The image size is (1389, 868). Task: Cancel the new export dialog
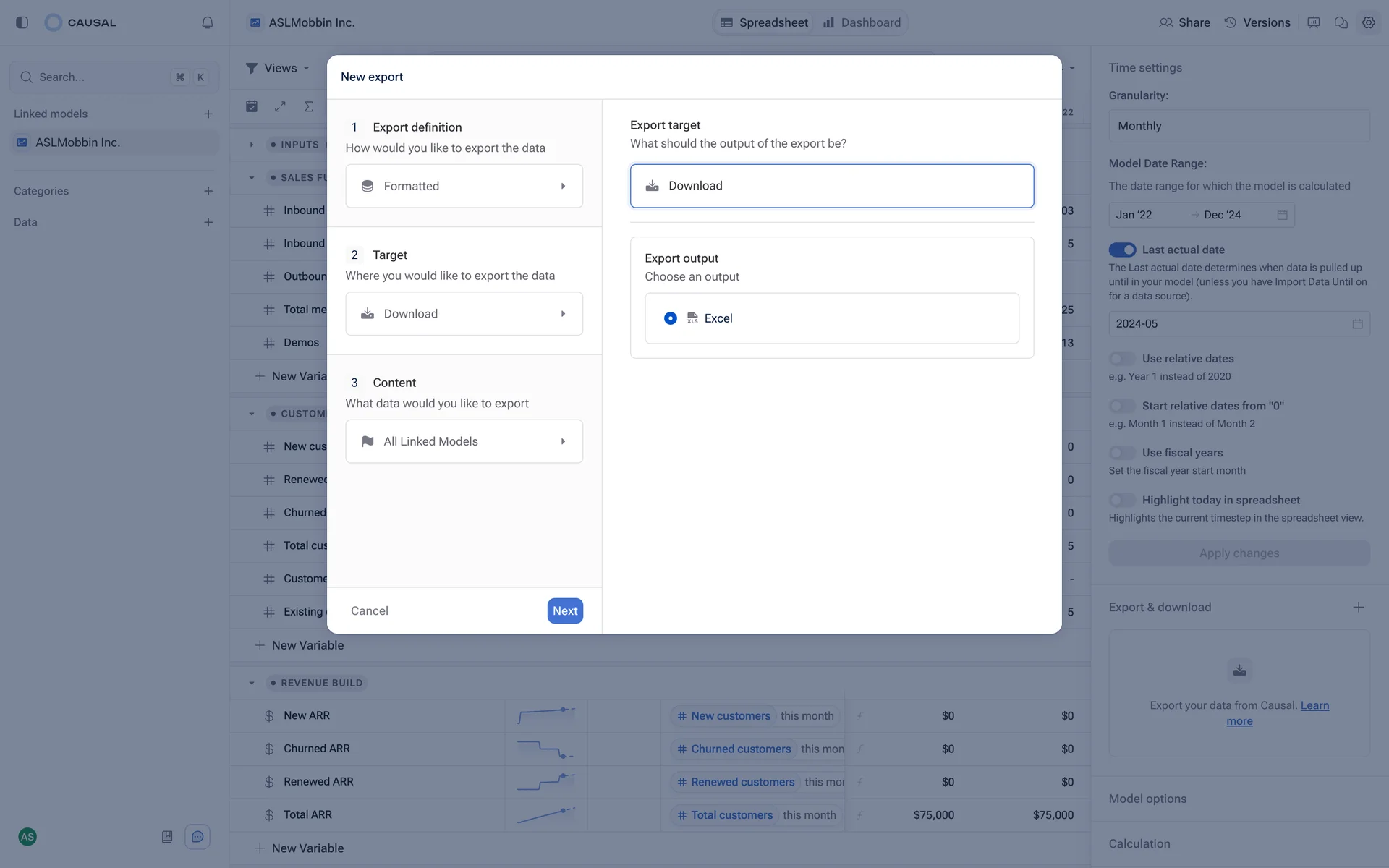coord(370,610)
